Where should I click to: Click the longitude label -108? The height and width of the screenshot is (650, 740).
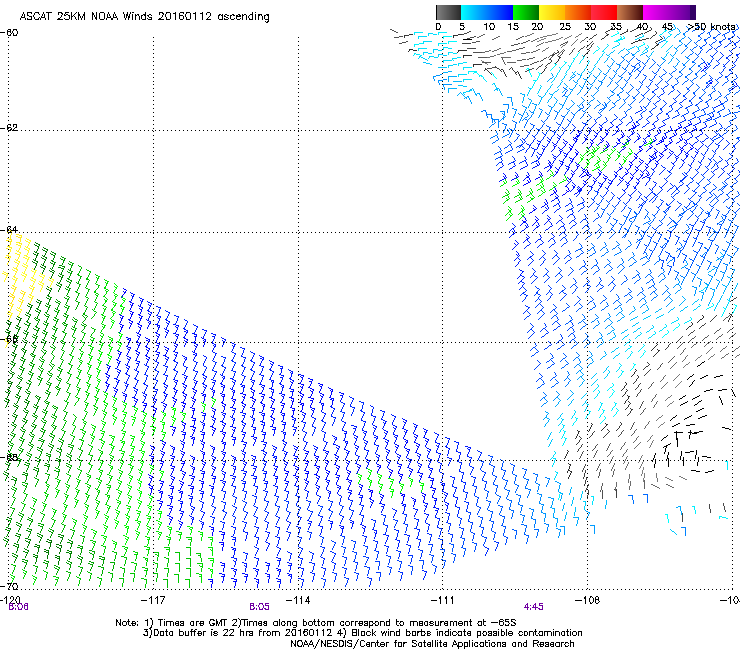(587, 600)
